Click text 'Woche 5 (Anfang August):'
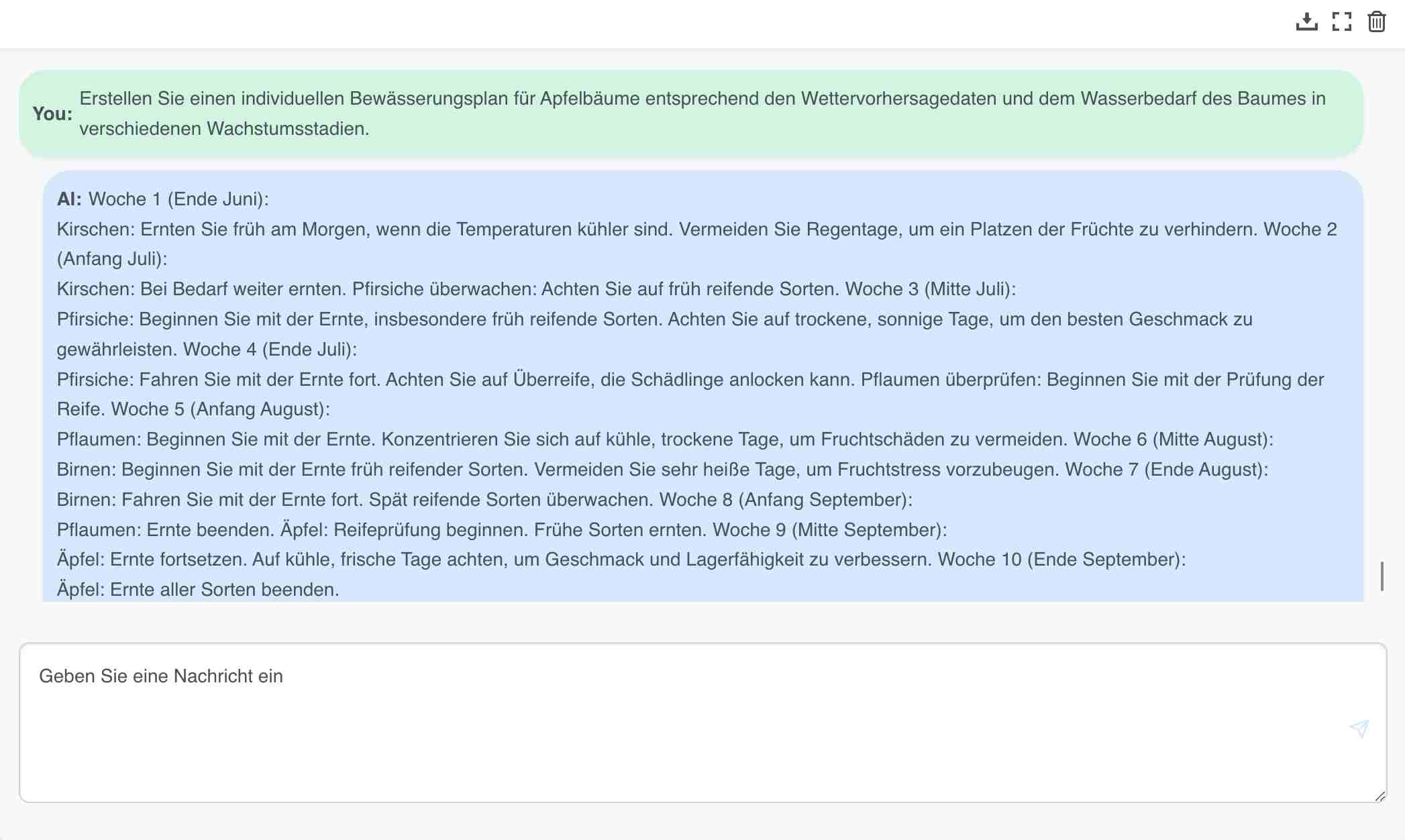Image resolution: width=1405 pixels, height=840 pixels. click(221, 409)
